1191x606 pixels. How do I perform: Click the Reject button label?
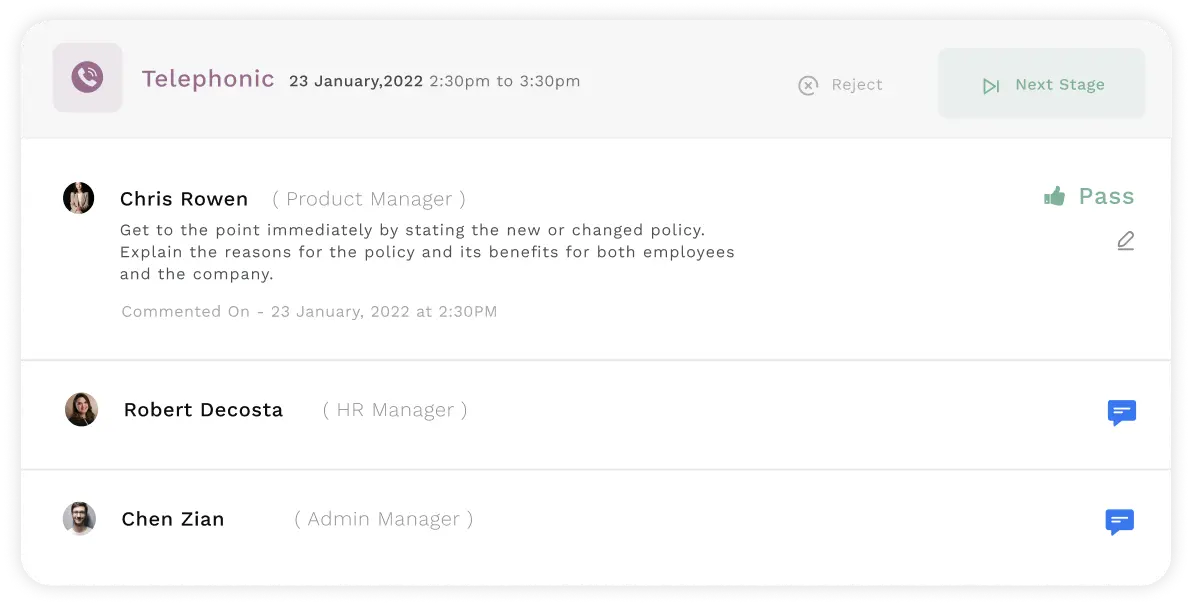coord(857,85)
